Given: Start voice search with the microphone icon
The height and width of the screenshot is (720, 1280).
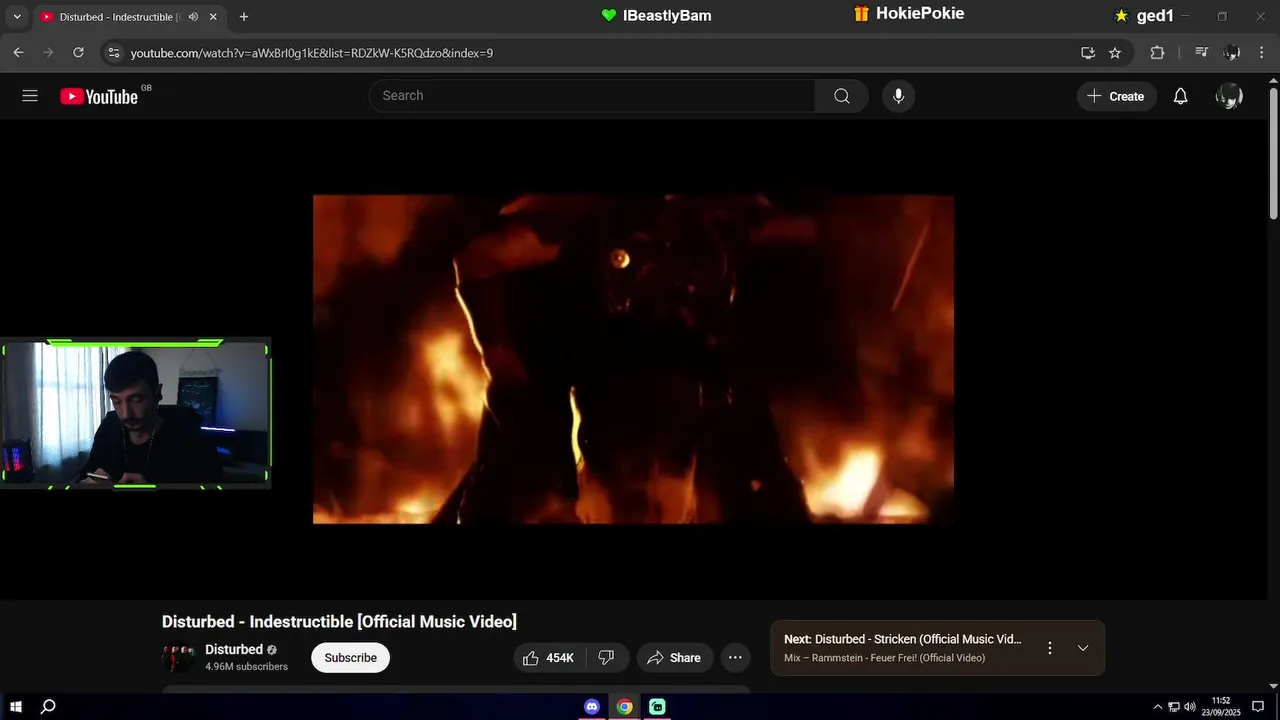Looking at the screenshot, I should [898, 96].
